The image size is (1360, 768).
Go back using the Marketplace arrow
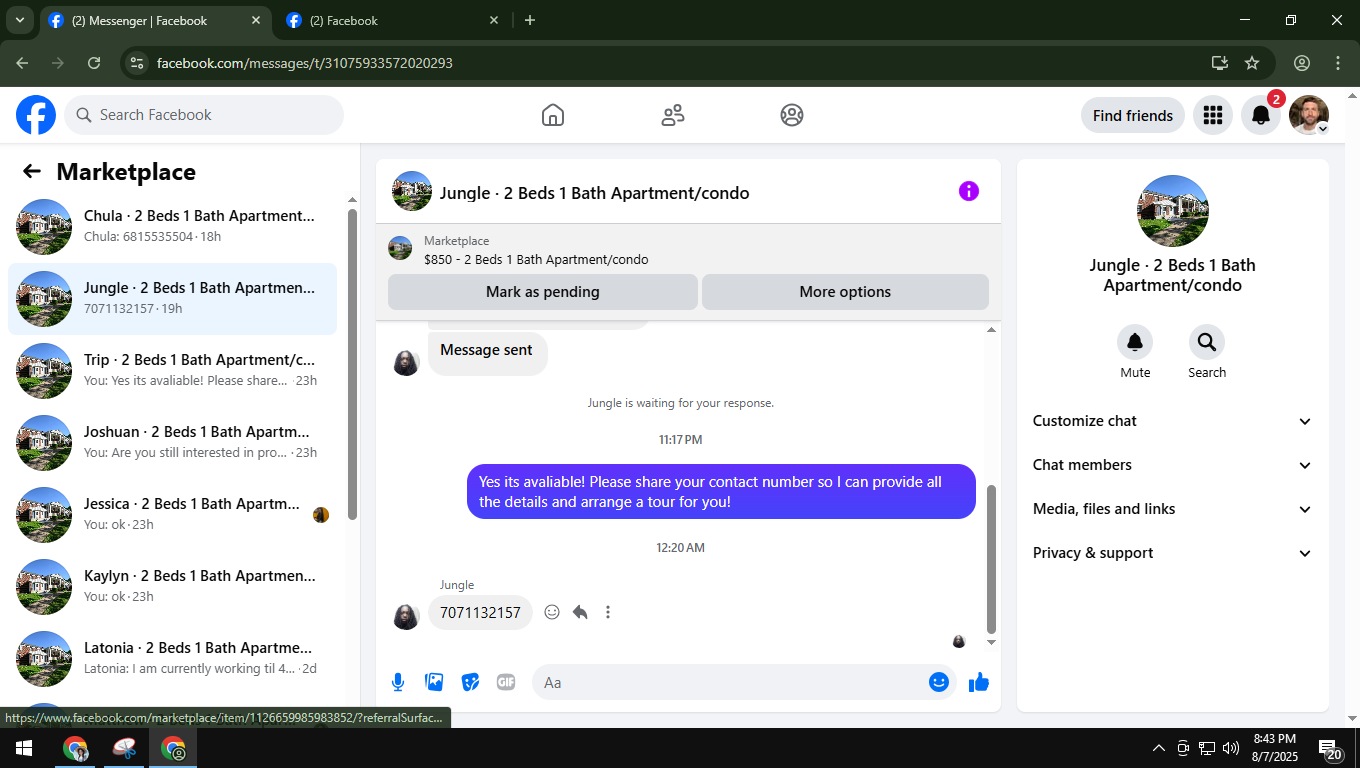[32, 171]
